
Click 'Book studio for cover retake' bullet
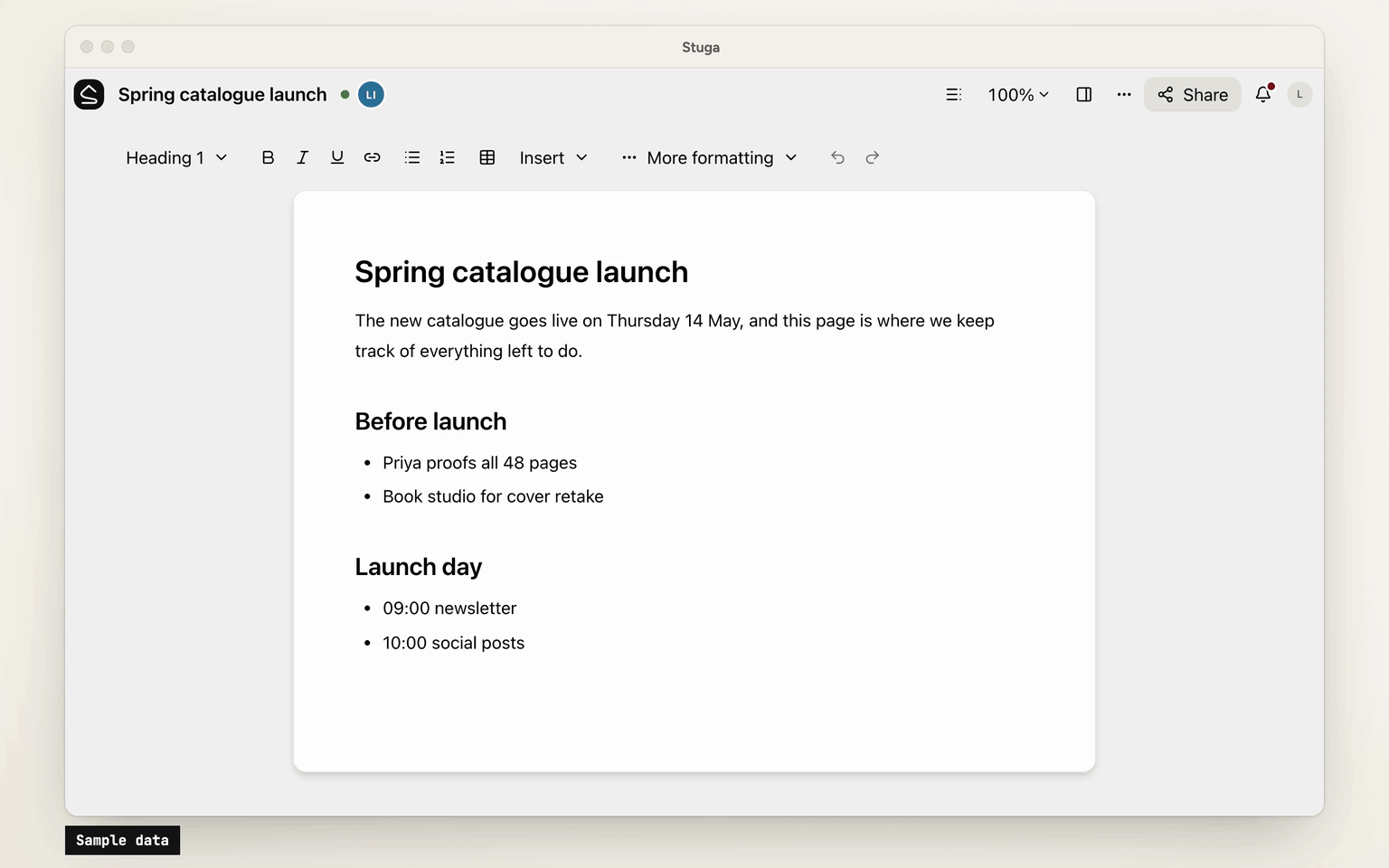click(493, 496)
